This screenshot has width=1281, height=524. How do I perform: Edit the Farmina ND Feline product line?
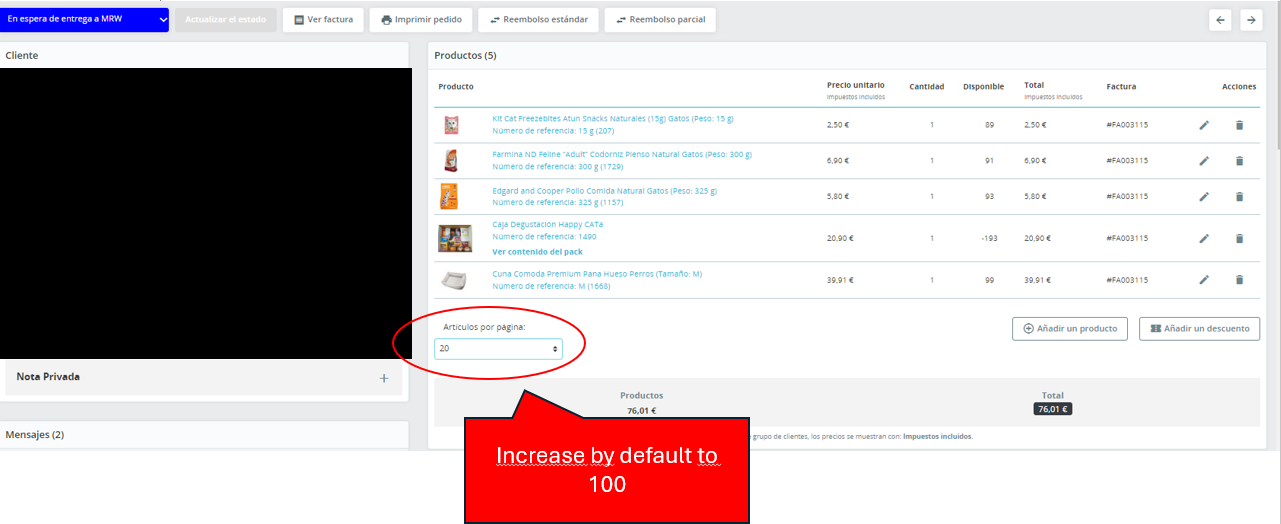[x=1204, y=161]
